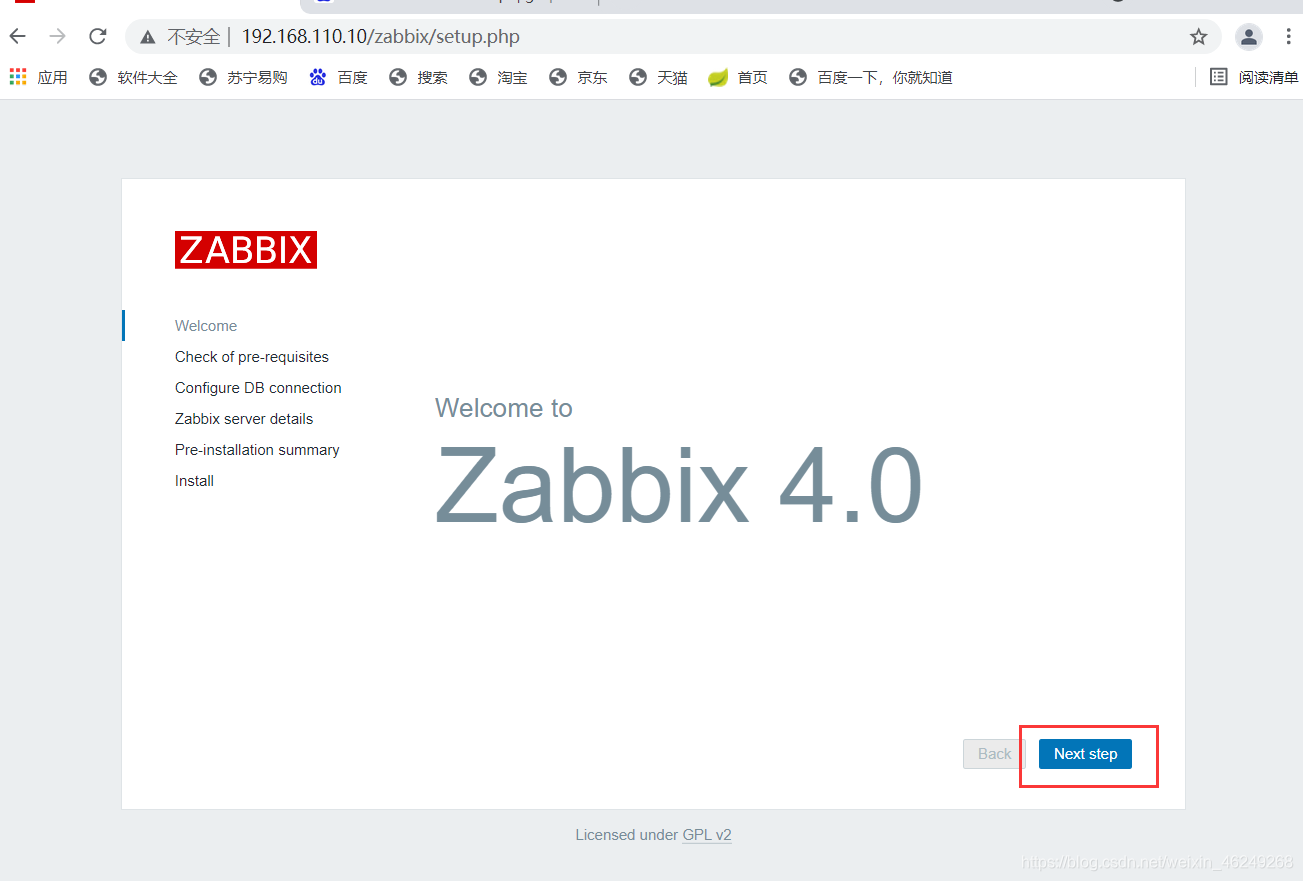The height and width of the screenshot is (881, 1303).
Task: Select Zabbix server details step
Action: click(x=244, y=419)
